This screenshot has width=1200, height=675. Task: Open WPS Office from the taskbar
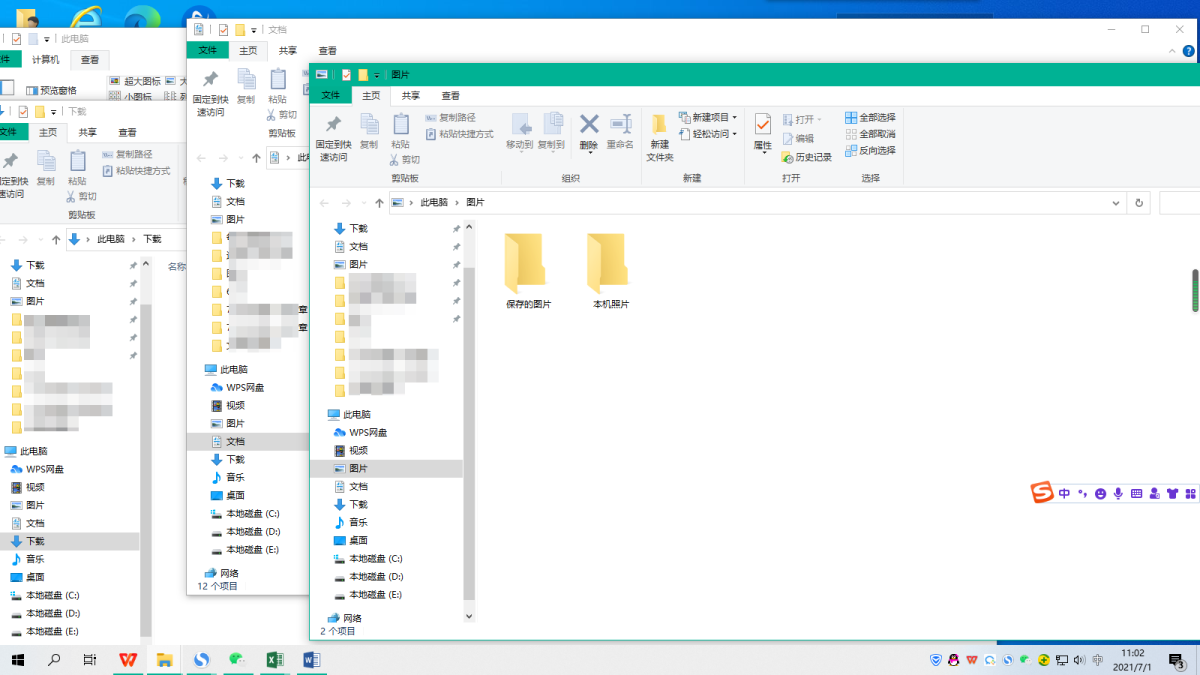(x=128, y=660)
